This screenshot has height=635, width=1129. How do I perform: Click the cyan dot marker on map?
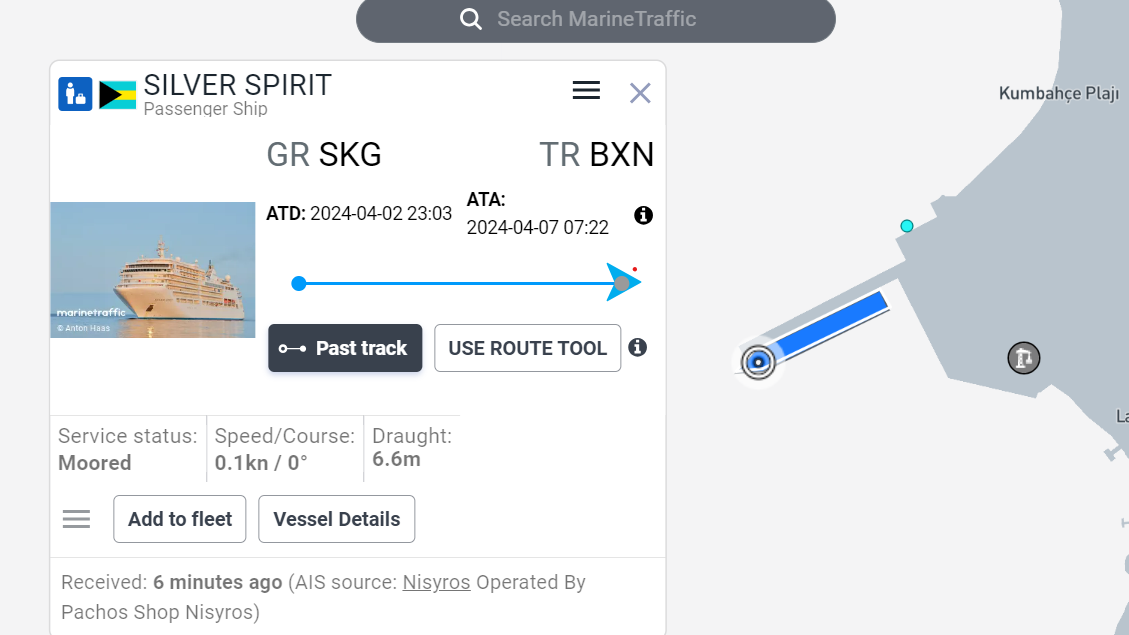click(907, 226)
